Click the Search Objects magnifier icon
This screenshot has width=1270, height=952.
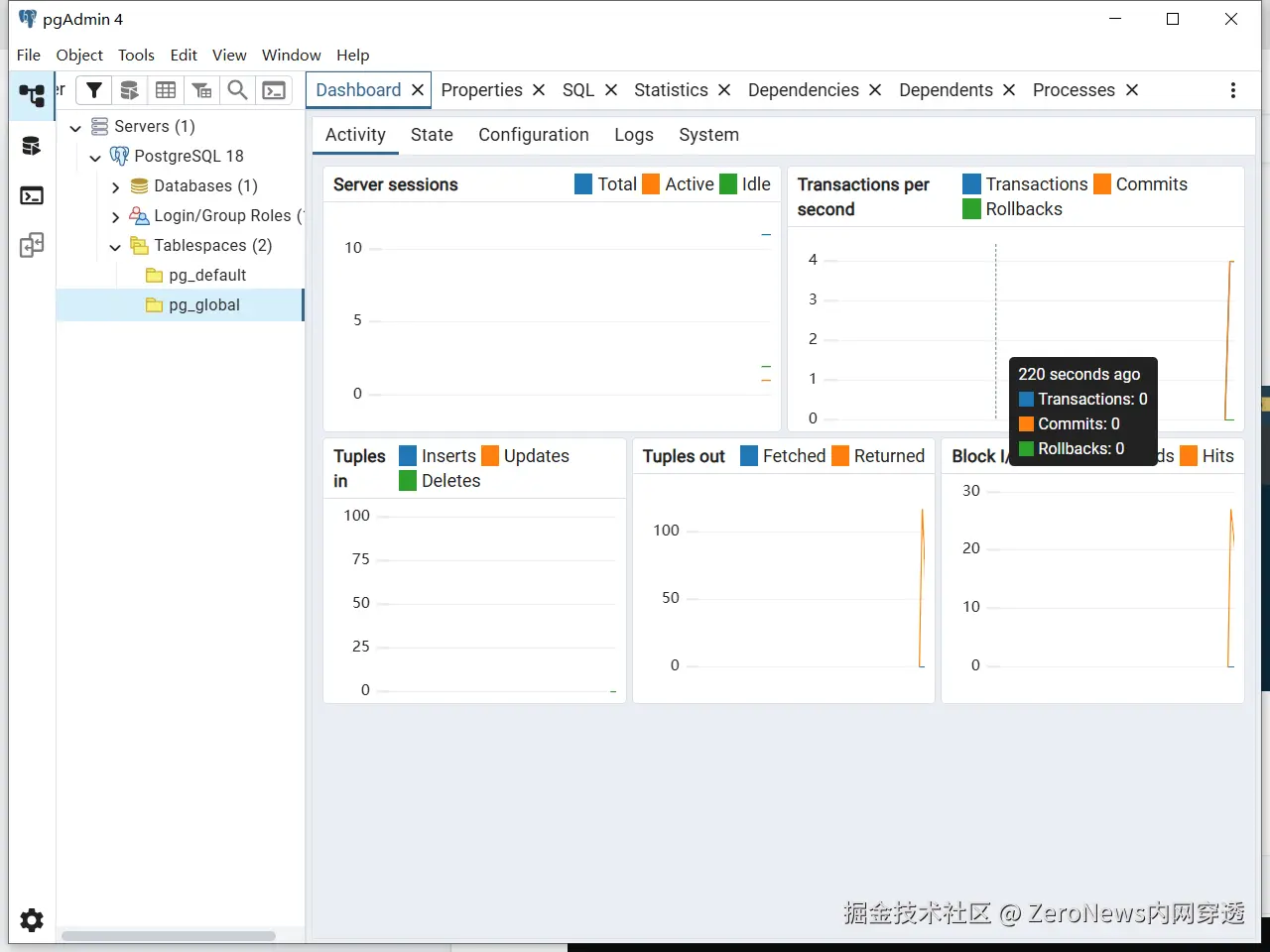(x=237, y=90)
